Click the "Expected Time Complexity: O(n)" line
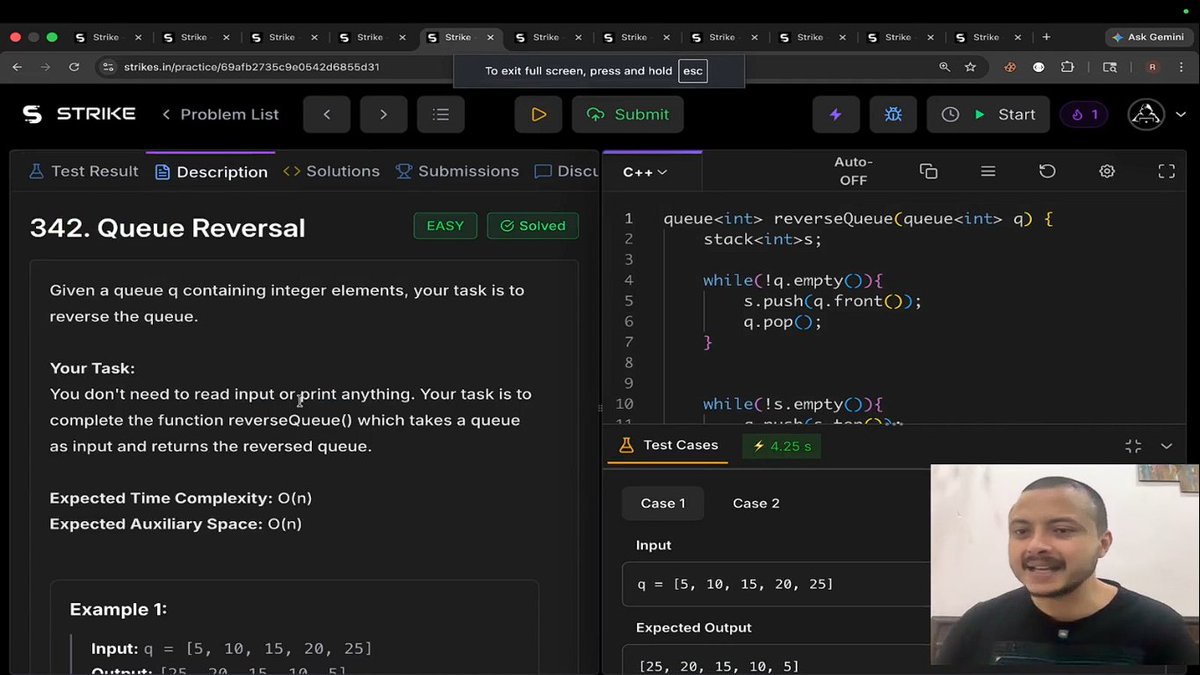 [x=181, y=498]
